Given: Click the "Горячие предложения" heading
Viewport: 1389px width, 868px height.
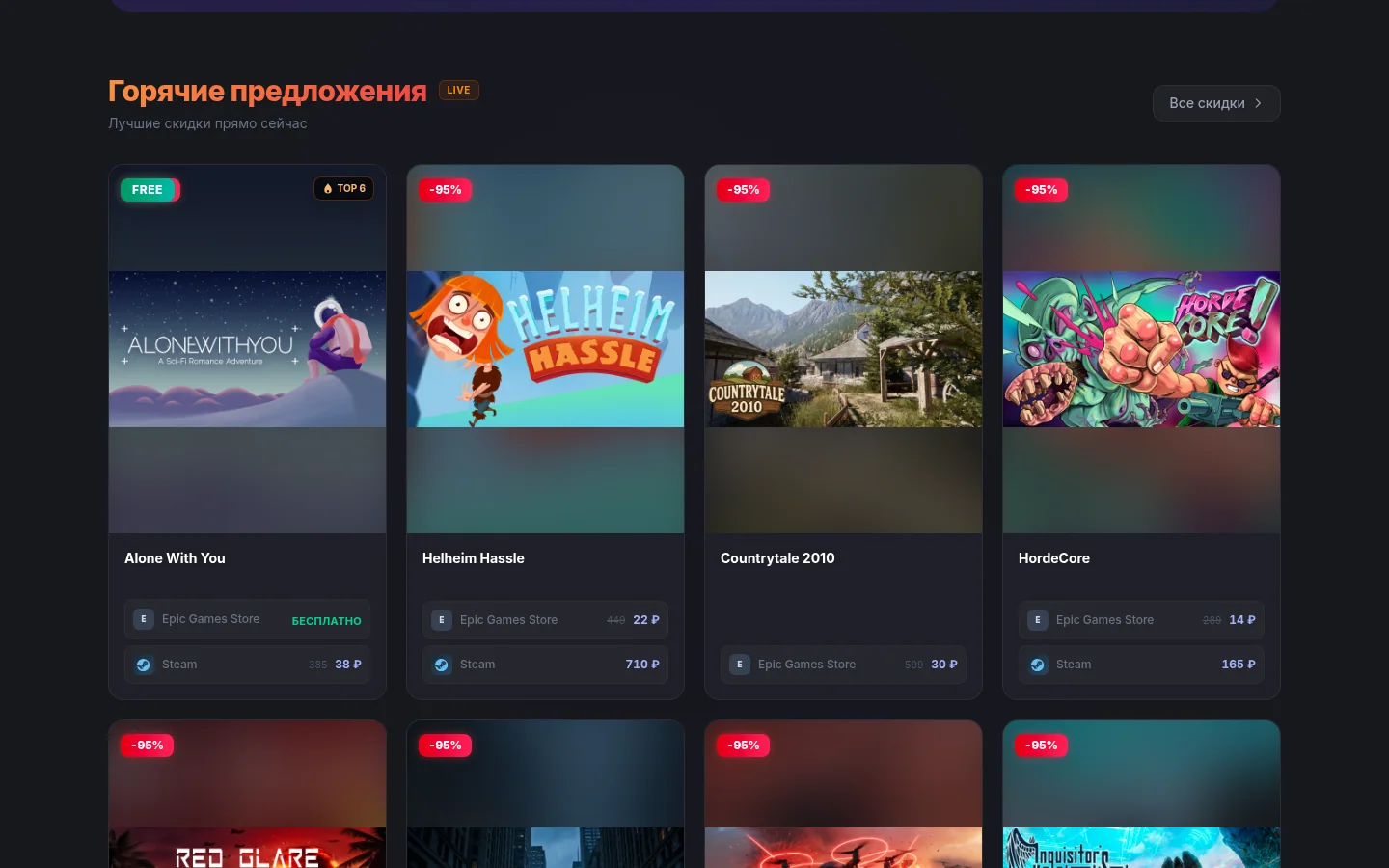Looking at the screenshot, I should click(x=267, y=91).
